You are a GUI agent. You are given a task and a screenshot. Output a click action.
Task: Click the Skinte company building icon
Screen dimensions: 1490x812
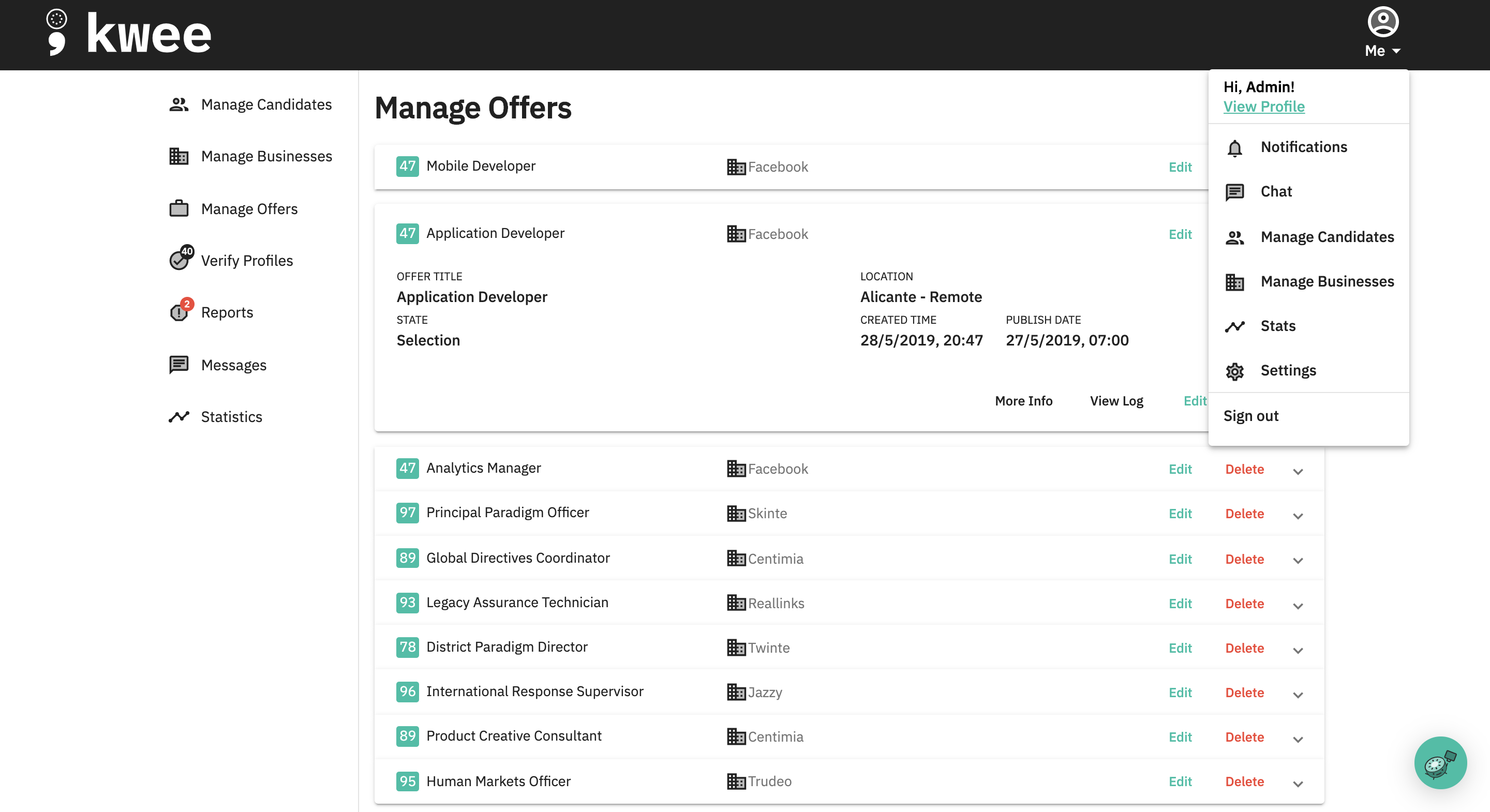[736, 513]
